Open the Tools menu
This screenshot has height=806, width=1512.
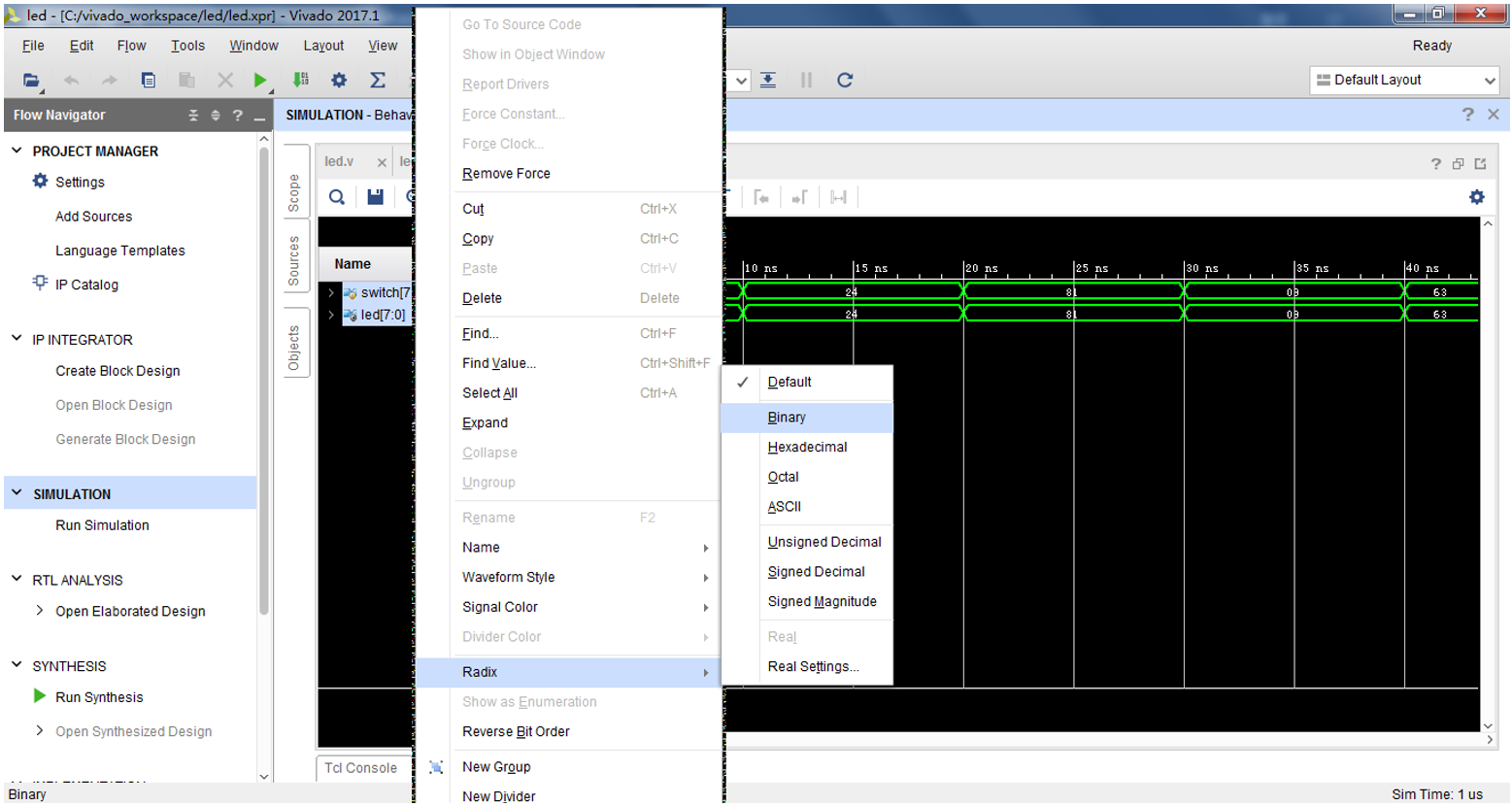click(x=187, y=46)
